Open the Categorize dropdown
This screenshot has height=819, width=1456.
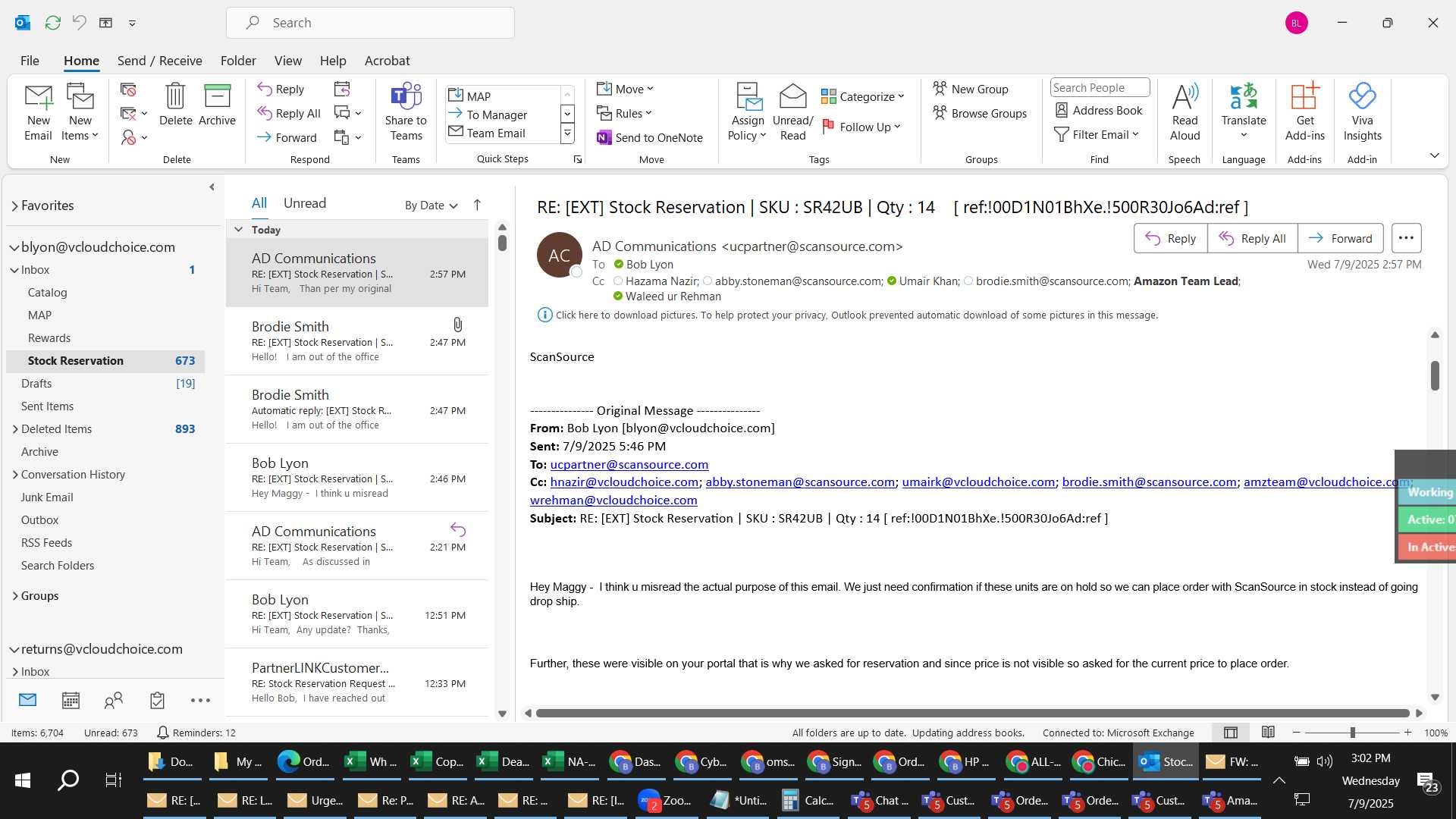click(863, 96)
